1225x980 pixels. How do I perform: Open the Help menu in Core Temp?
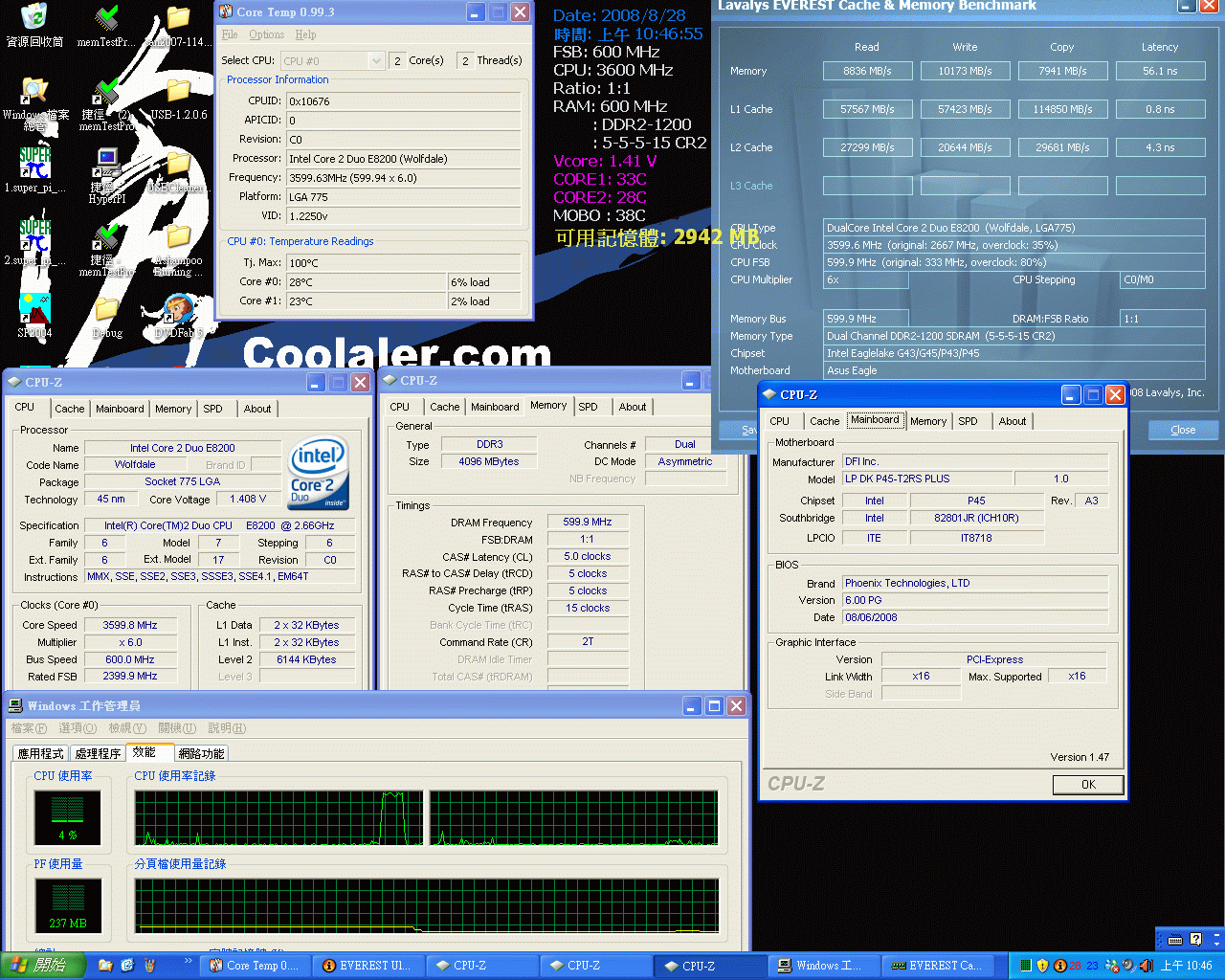pos(305,34)
